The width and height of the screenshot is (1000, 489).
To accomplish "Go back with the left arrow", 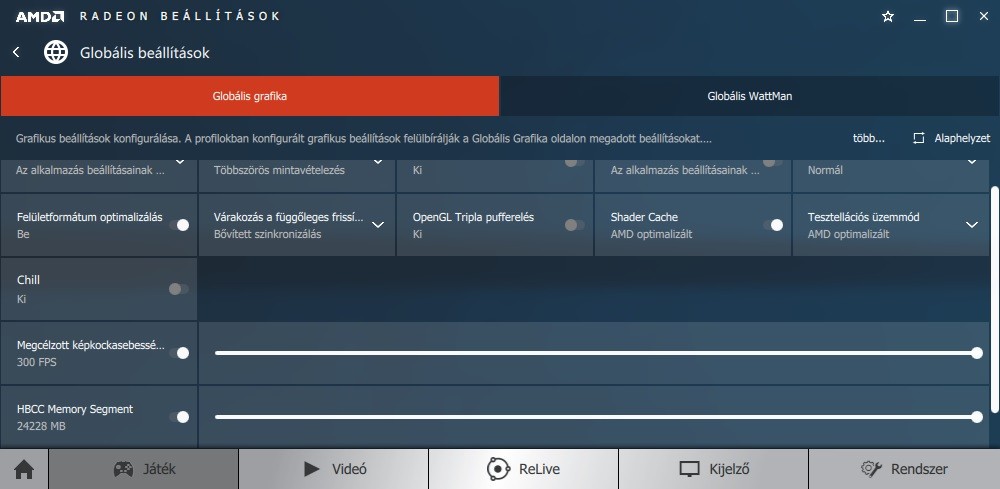I will (17, 52).
